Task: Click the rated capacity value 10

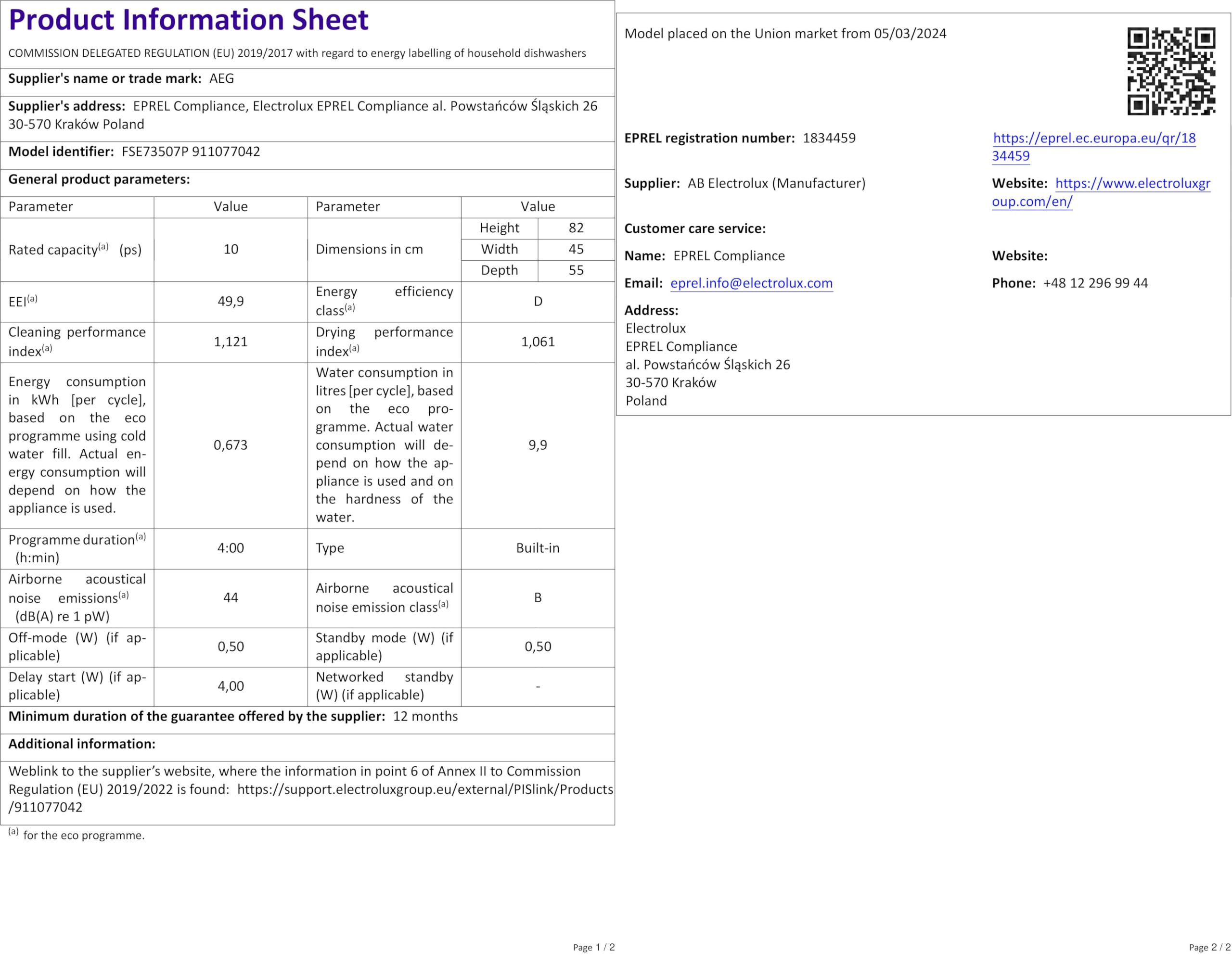Action: 231,249
